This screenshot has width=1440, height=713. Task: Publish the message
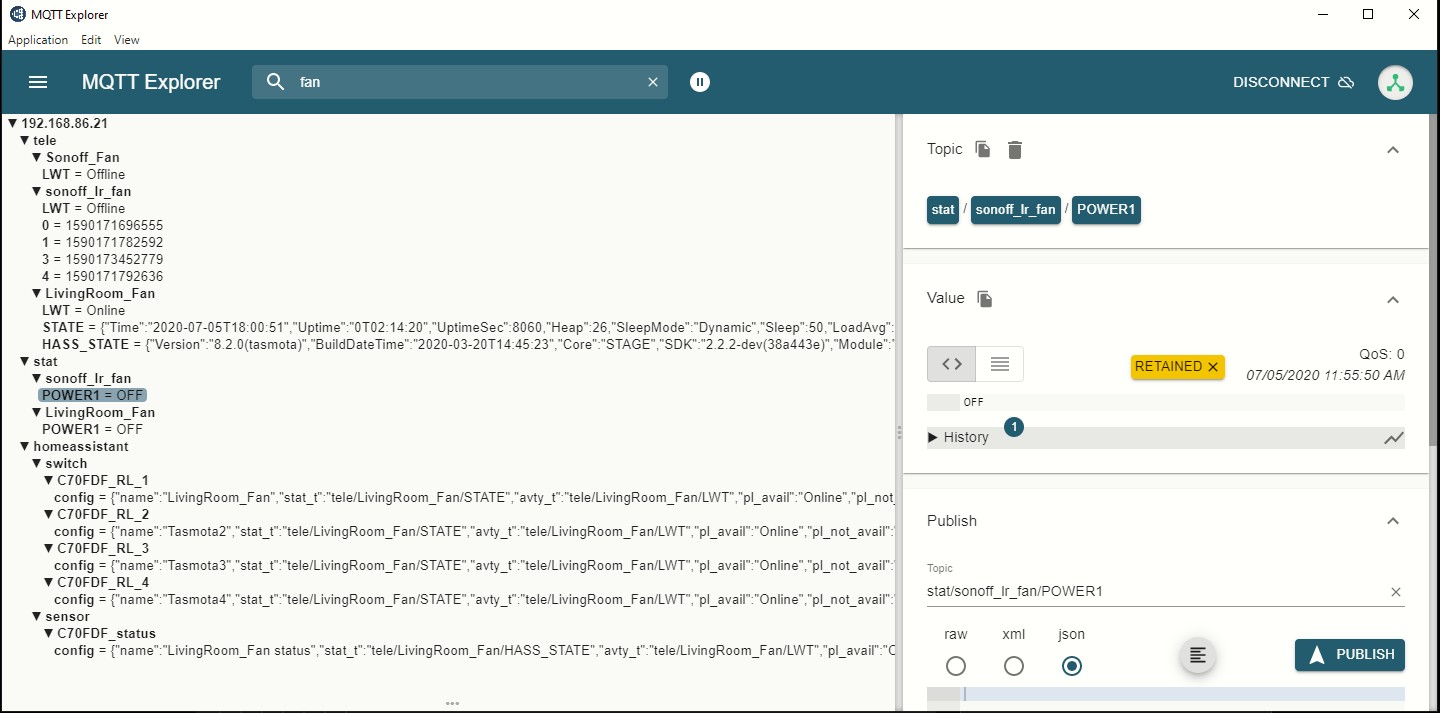(1350, 654)
